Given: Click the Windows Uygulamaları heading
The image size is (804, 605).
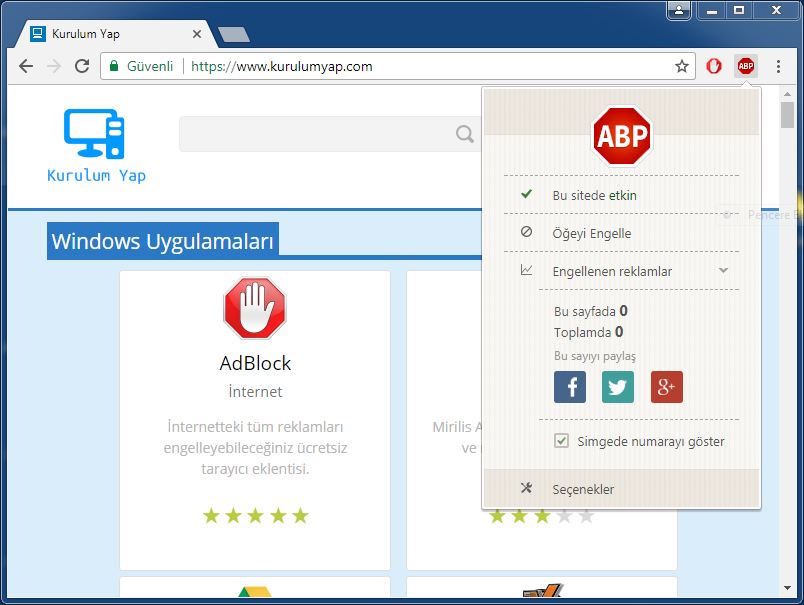Looking at the screenshot, I should pos(163,241).
